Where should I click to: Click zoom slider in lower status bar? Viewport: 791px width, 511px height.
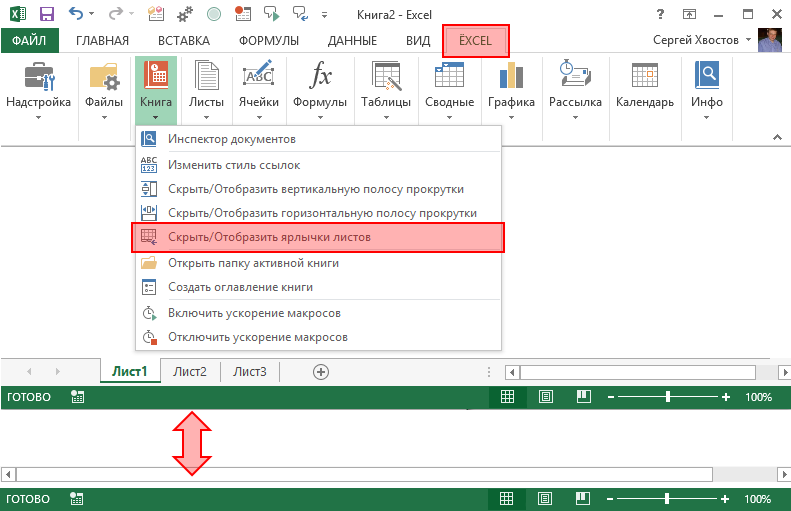coord(666,499)
